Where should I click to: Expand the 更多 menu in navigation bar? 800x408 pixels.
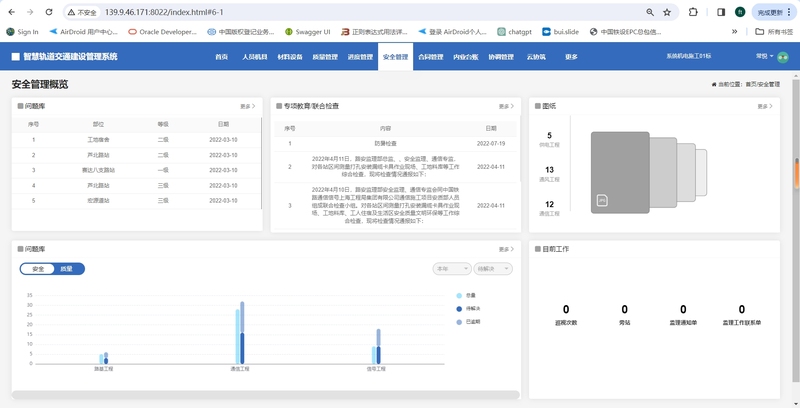(x=571, y=57)
